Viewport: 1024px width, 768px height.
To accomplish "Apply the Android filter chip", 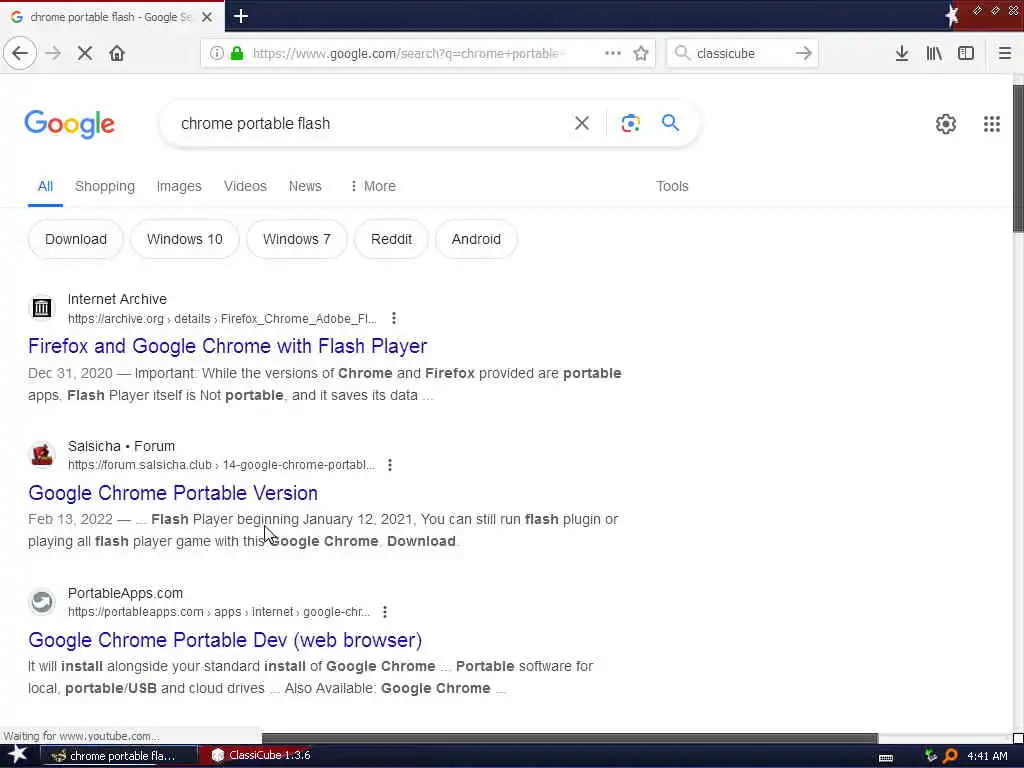I will pos(476,239).
